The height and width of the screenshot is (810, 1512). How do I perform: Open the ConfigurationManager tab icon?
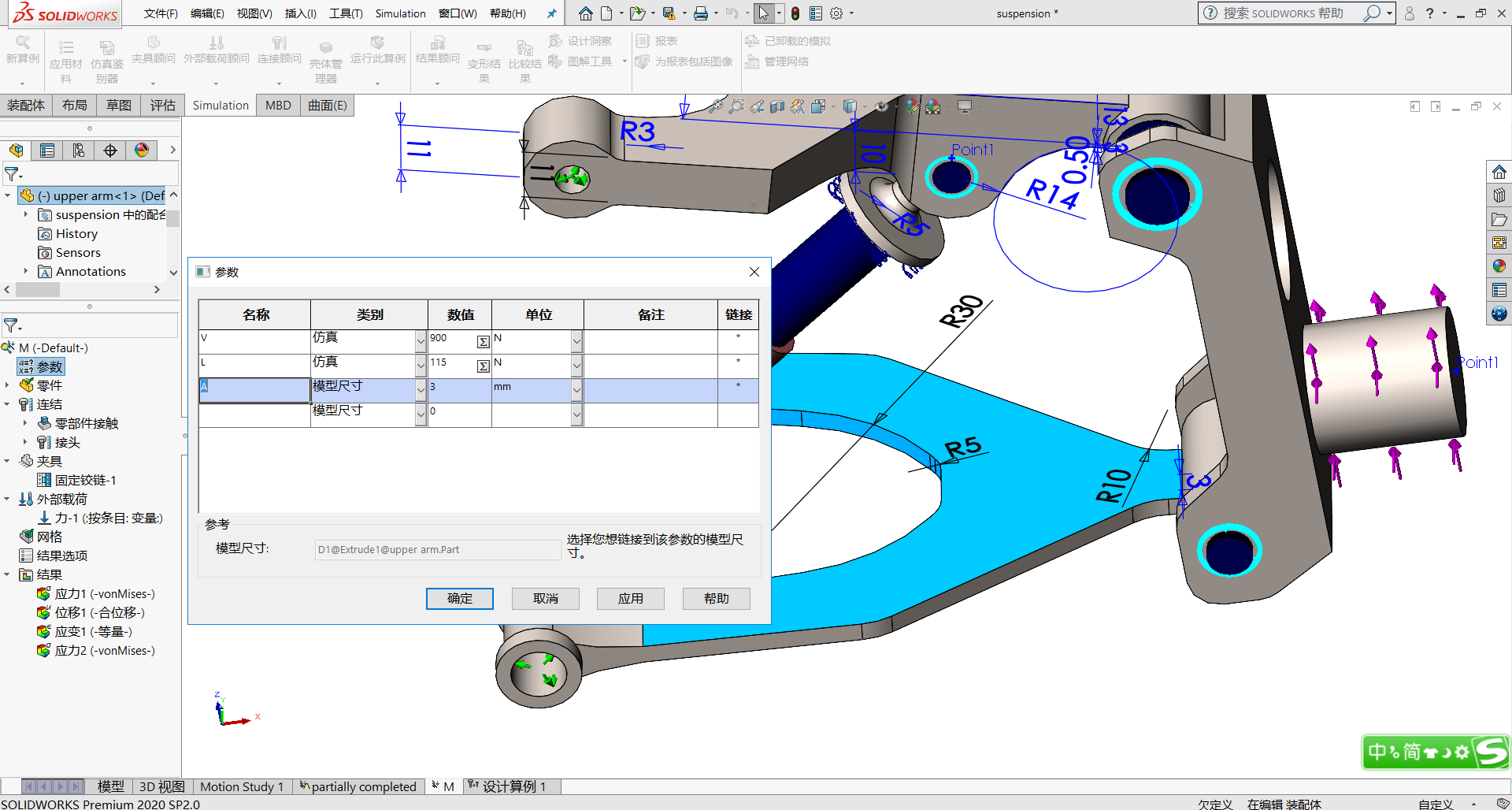[x=79, y=150]
